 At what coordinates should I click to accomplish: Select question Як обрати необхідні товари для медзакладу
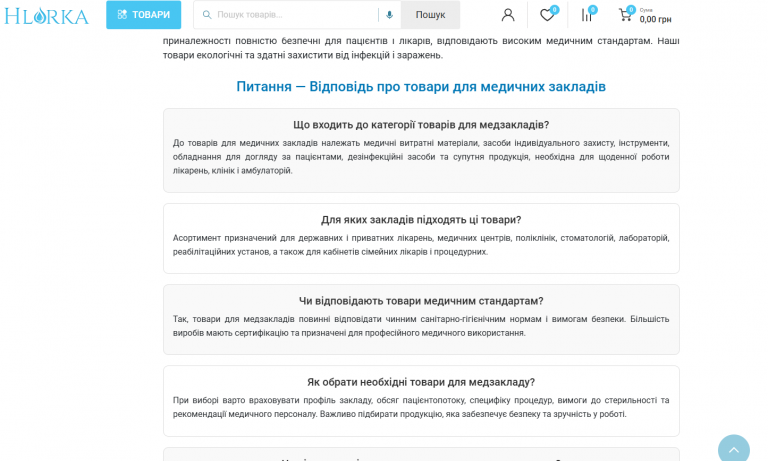pyautogui.click(x=421, y=382)
